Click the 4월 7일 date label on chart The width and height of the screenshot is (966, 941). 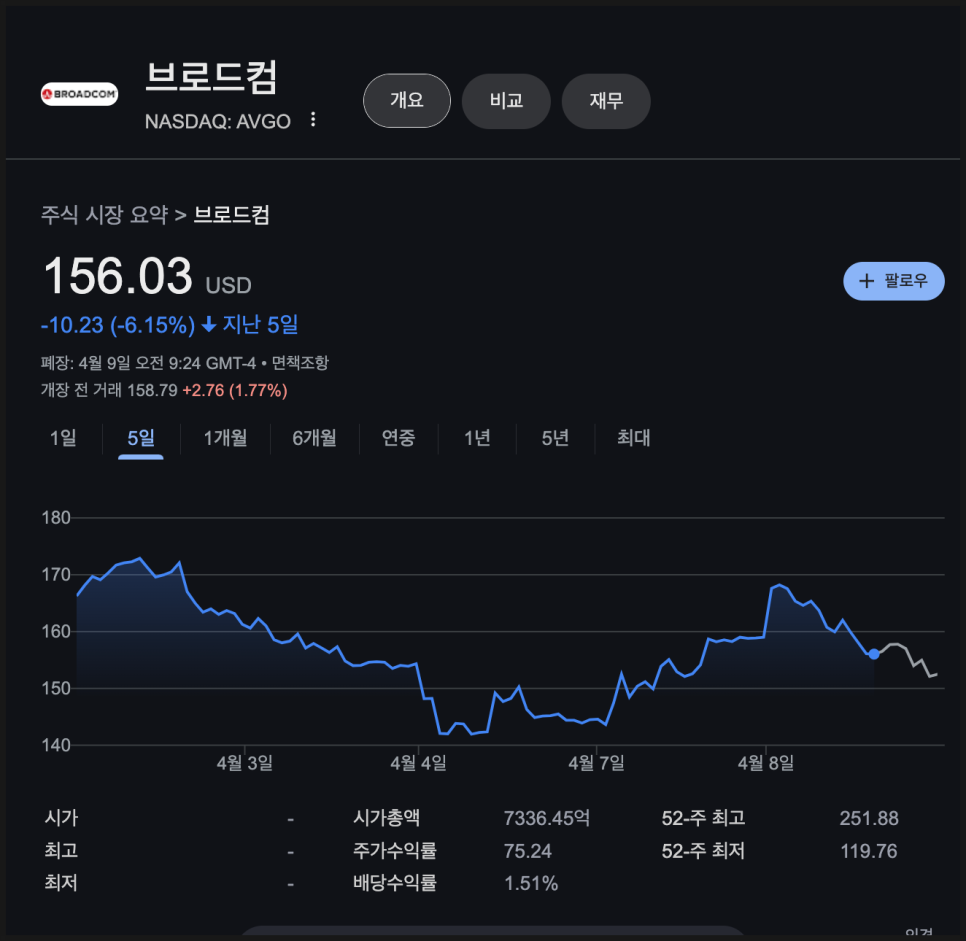point(596,764)
